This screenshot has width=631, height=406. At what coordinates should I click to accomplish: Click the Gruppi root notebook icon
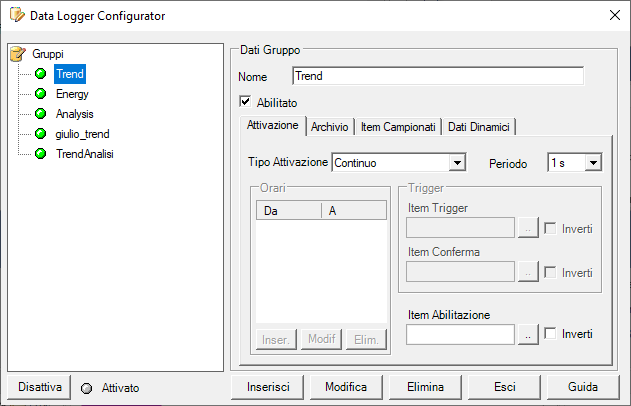pyautogui.click(x=17, y=54)
